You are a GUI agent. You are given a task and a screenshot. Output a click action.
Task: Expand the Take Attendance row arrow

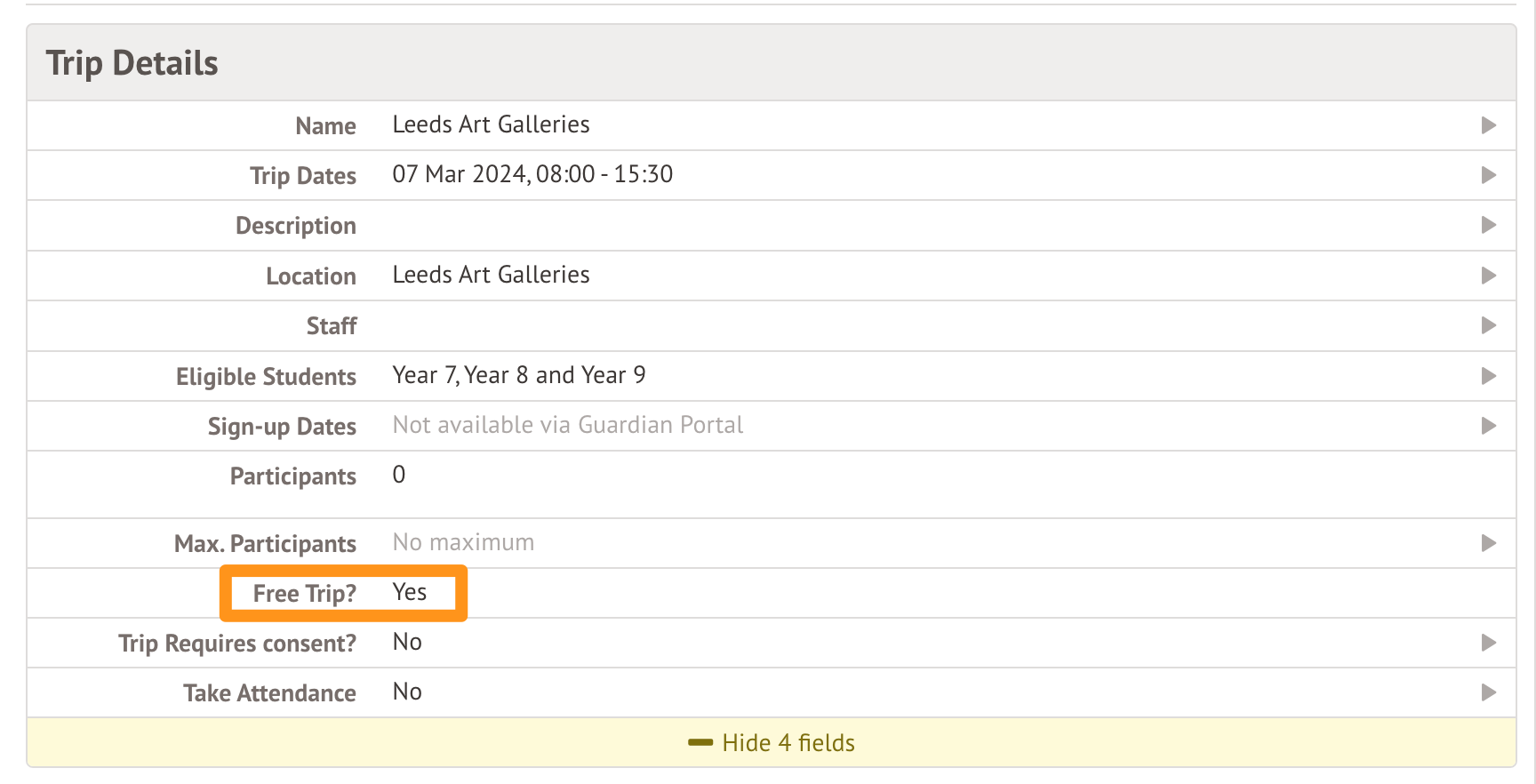1488,692
